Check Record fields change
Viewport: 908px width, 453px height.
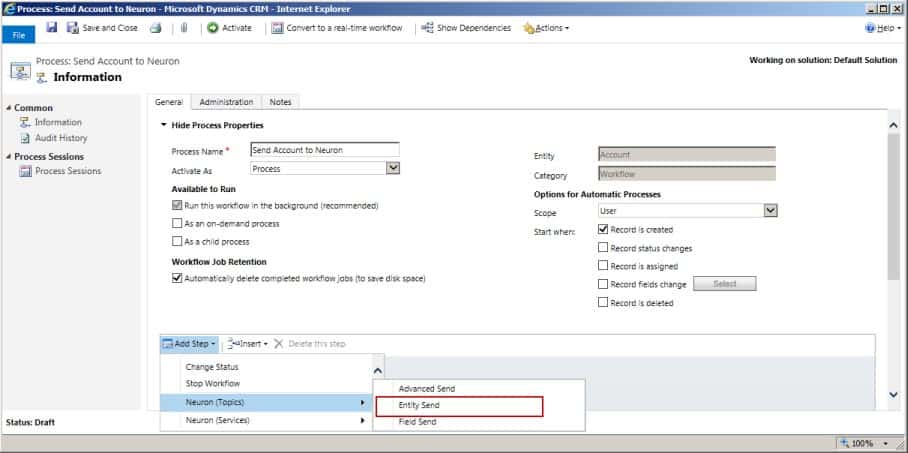tap(603, 284)
